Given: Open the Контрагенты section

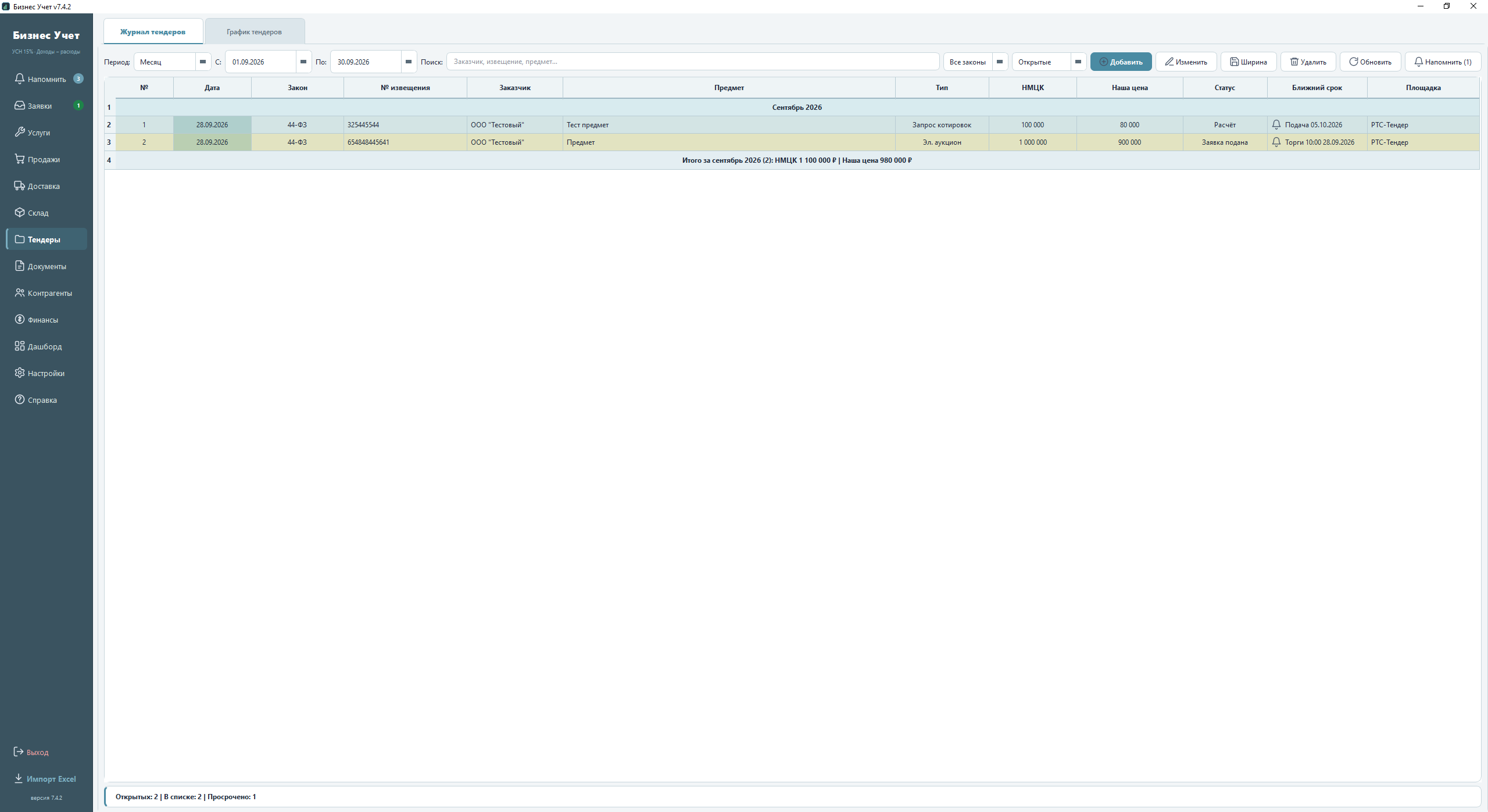Looking at the screenshot, I should click(46, 293).
